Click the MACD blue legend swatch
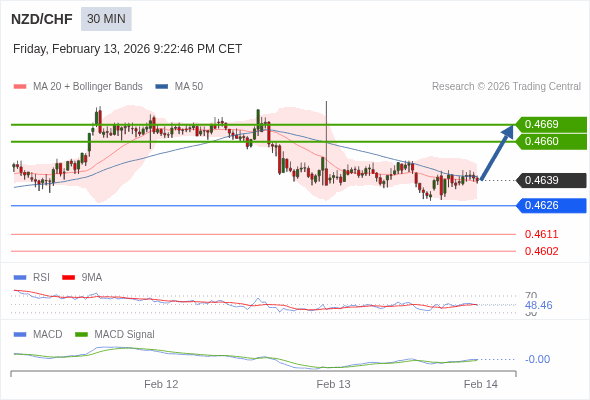The width and height of the screenshot is (590, 400). (20, 335)
